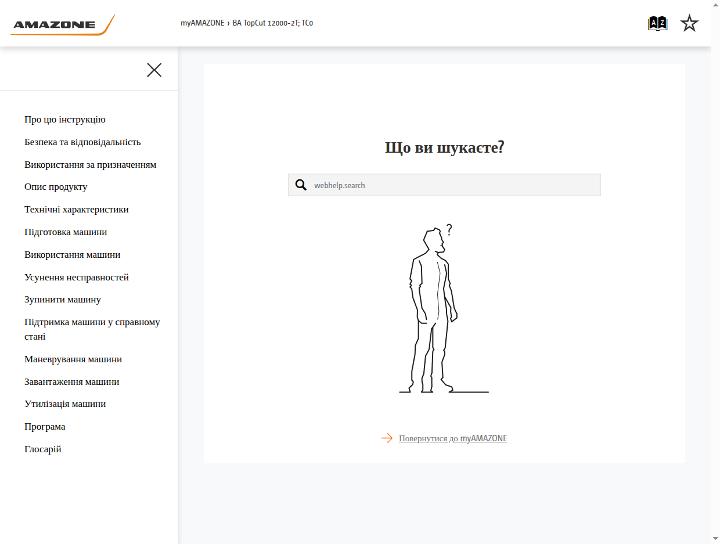Image resolution: width=720 pixels, height=544 pixels.
Task: Click the orange arrow next to Повернутися
Action: click(x=387, y=438)
